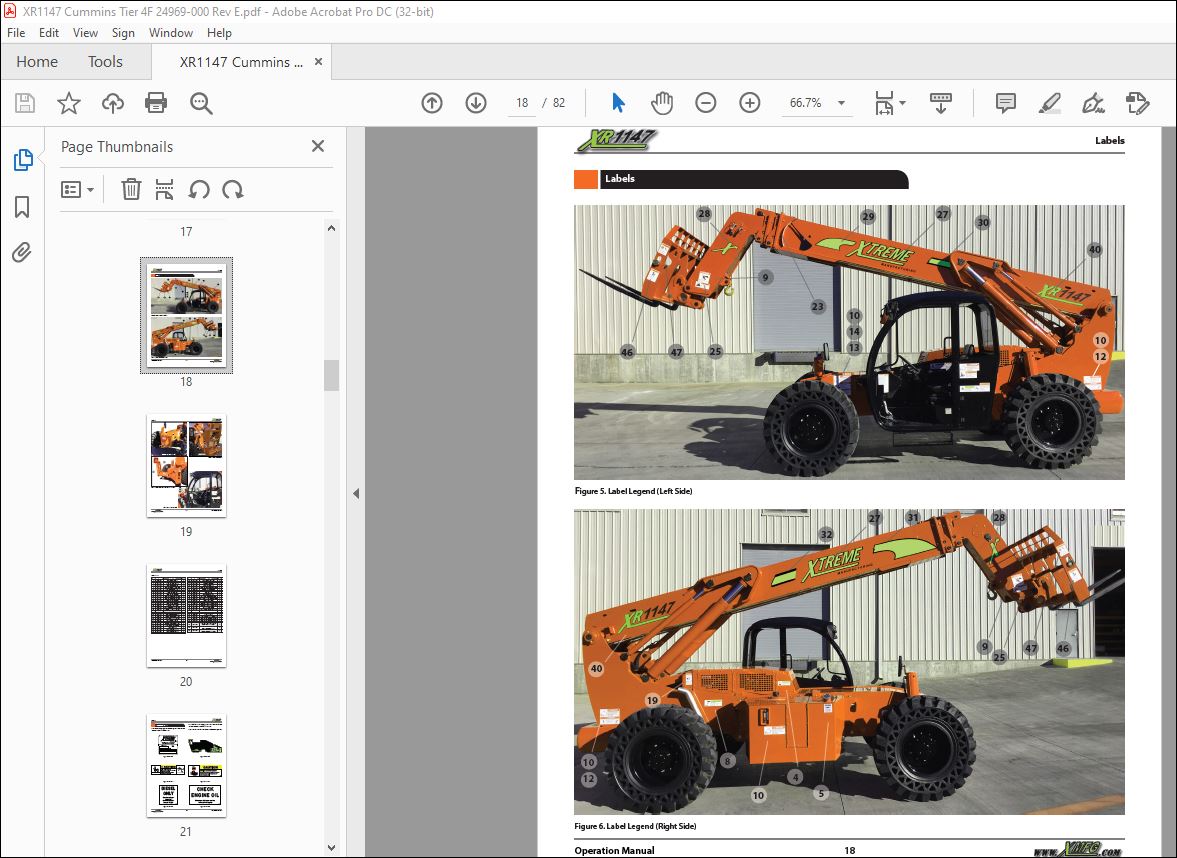Open Attachments paperclip panel

point(23,252)
